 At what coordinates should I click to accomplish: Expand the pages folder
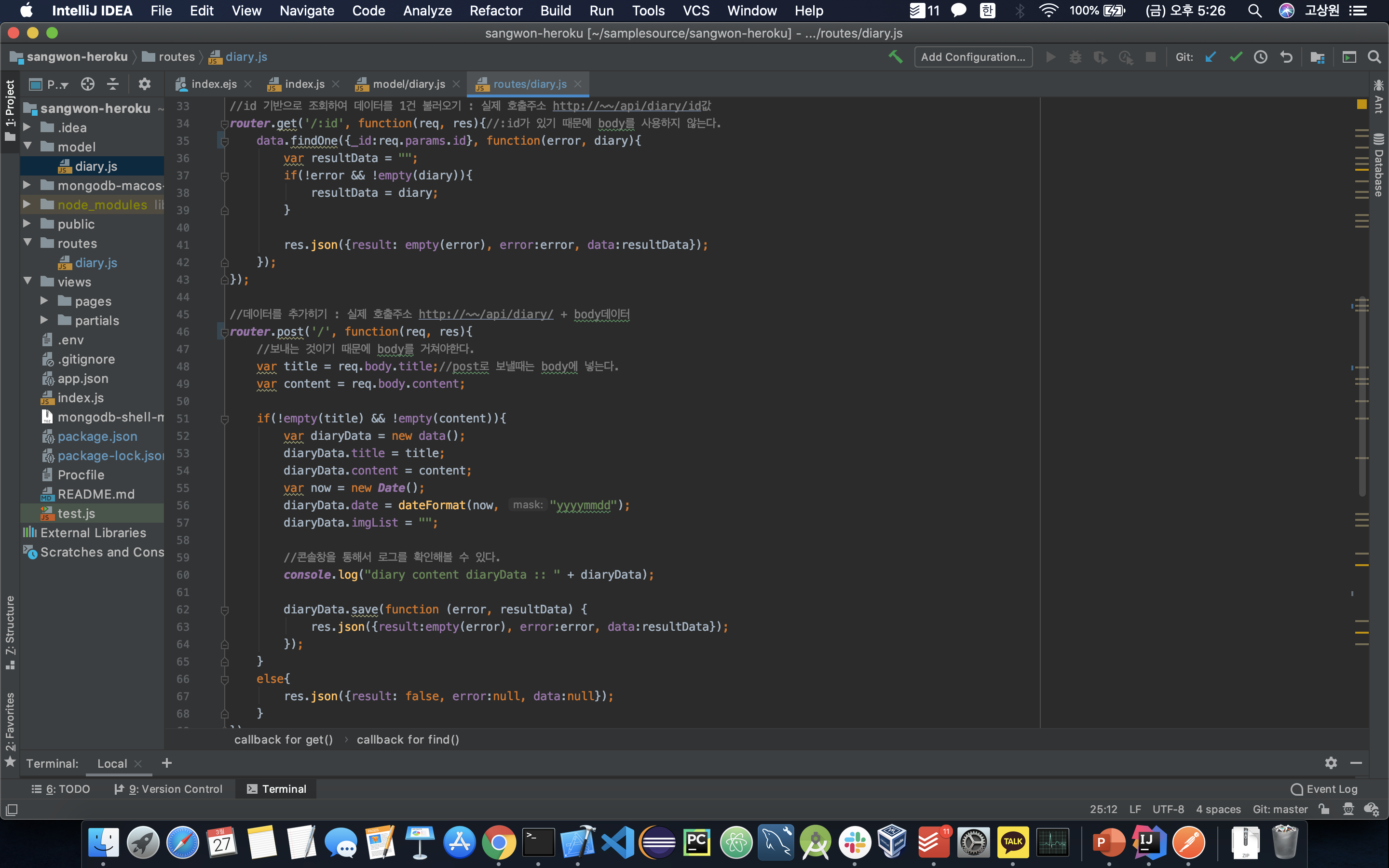(x=44, y=301)
